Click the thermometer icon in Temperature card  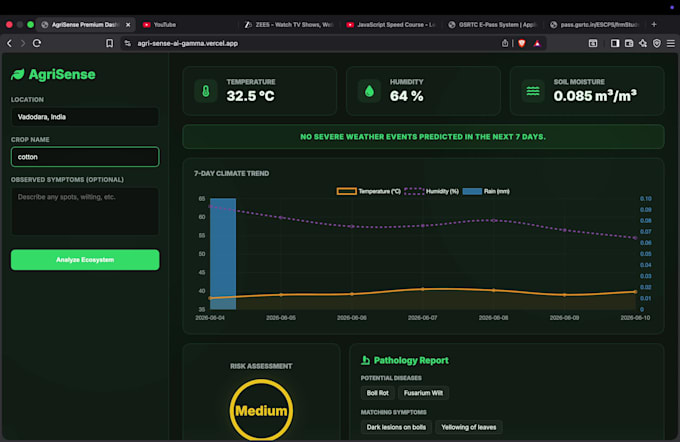click(206, 91)
